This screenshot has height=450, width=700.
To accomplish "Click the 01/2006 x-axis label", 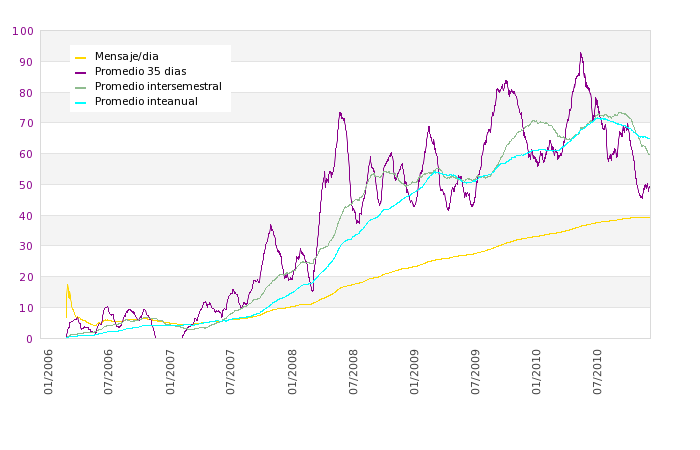I will point(48,370).
